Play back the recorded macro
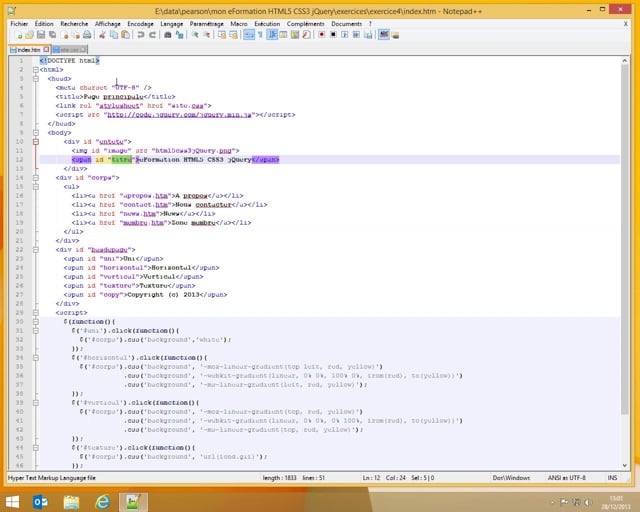This screenshot has width=640, height=512. [344, 35]
